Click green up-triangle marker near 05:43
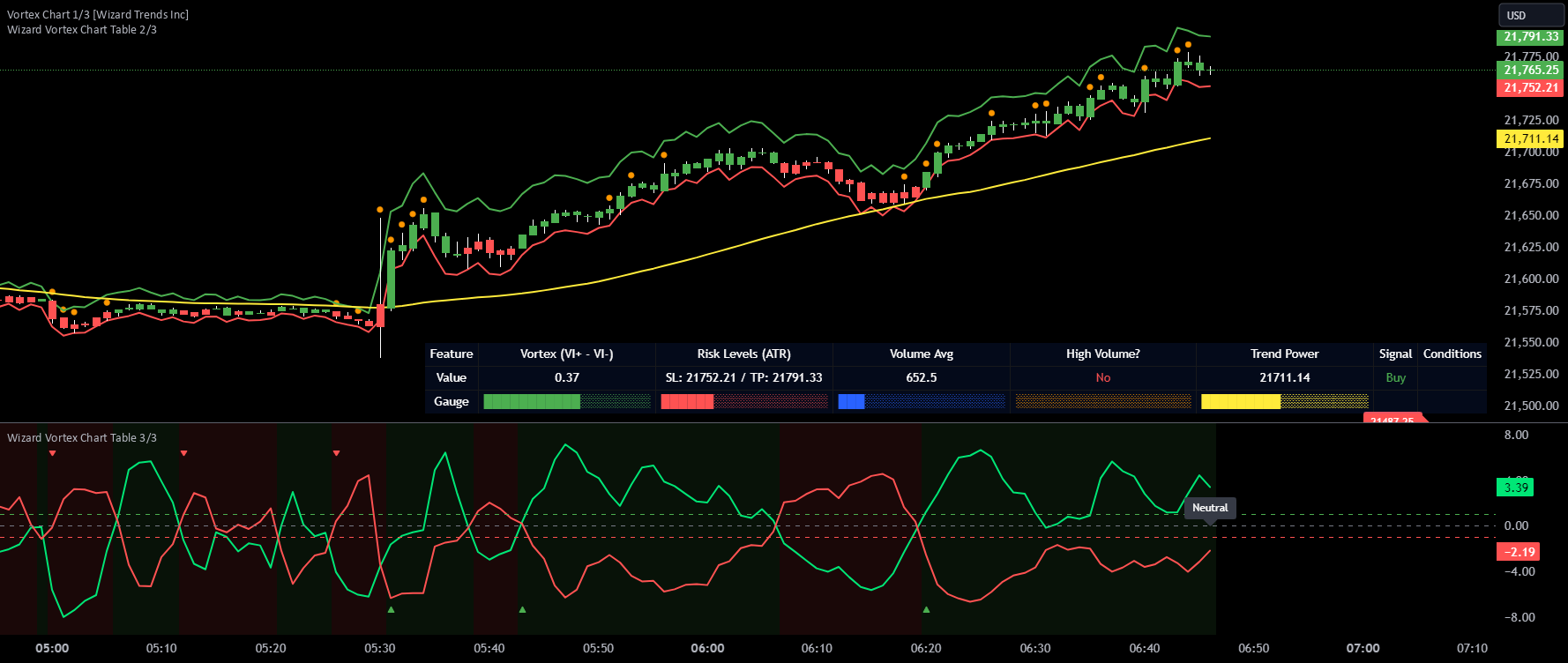 pos(522,609)
